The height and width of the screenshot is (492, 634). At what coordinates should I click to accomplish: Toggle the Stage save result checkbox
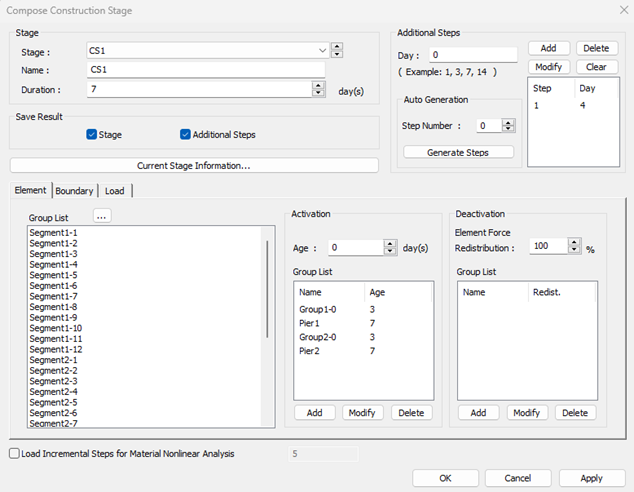coord(91,134)
